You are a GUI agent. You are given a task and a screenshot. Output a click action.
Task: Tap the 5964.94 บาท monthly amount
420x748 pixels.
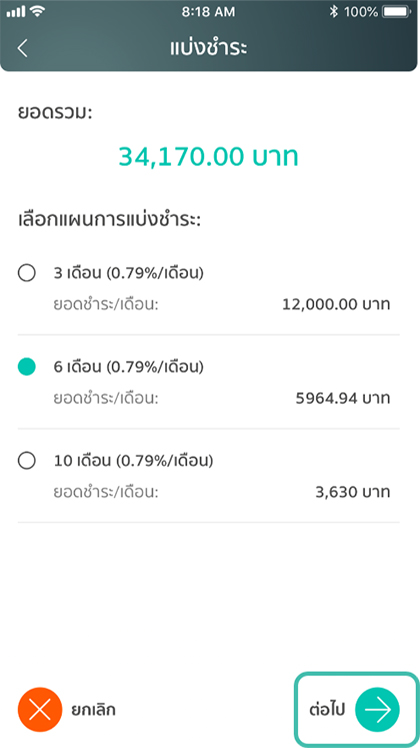point(343,398)
